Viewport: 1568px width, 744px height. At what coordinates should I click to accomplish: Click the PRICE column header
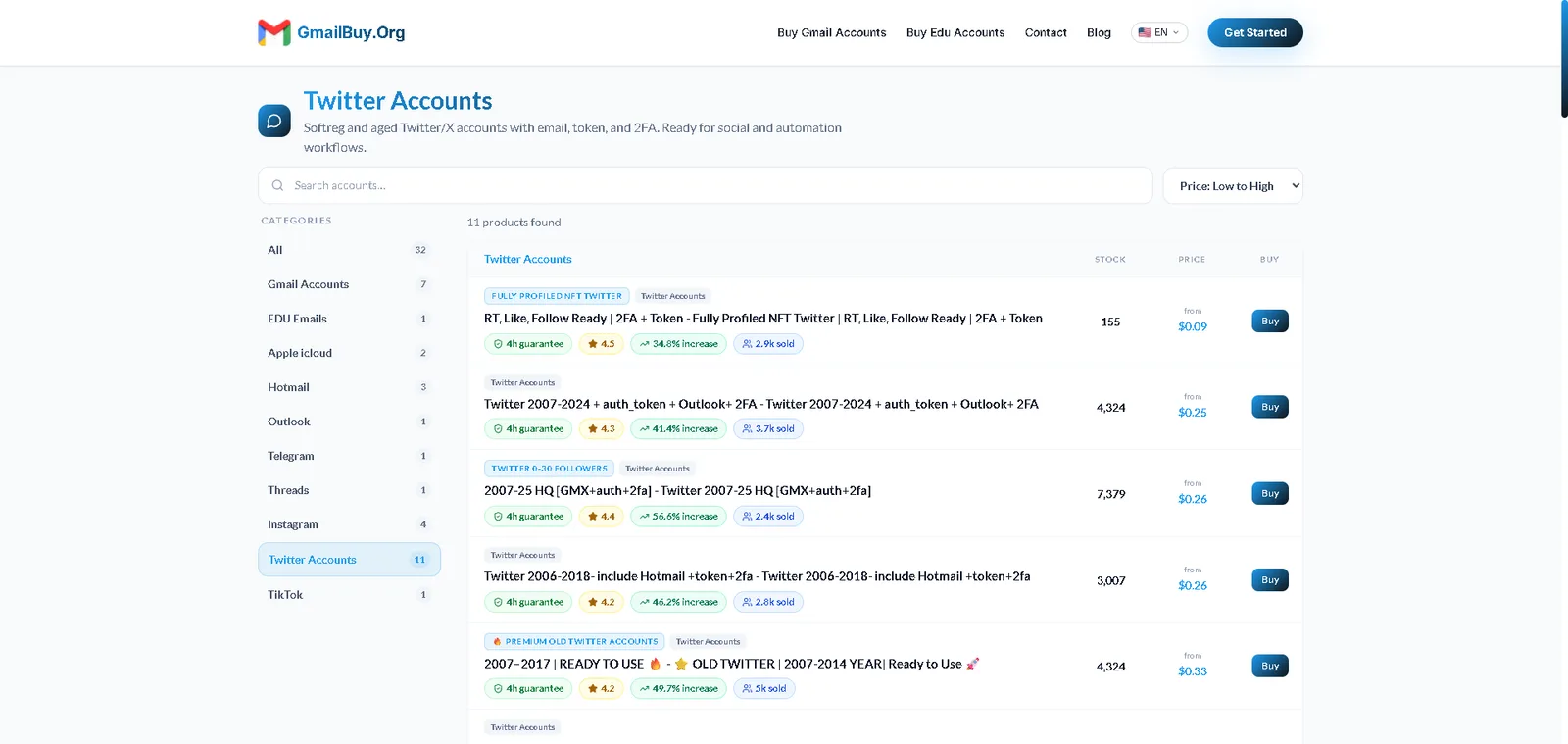[1192, 260]
